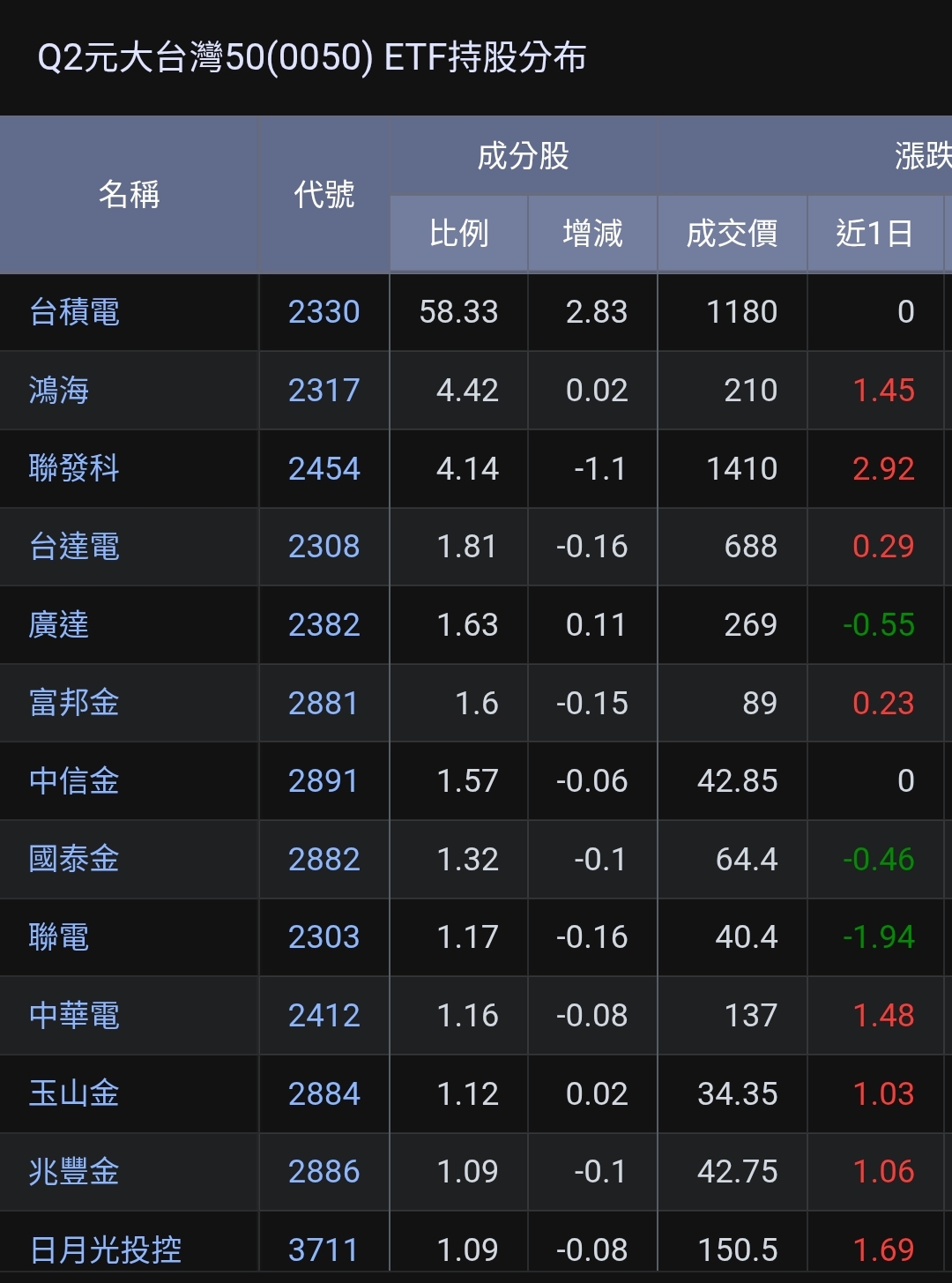952x1283 pixels.
Task: Open the 聯發科 stock link
Action: (x=74, y=468)
